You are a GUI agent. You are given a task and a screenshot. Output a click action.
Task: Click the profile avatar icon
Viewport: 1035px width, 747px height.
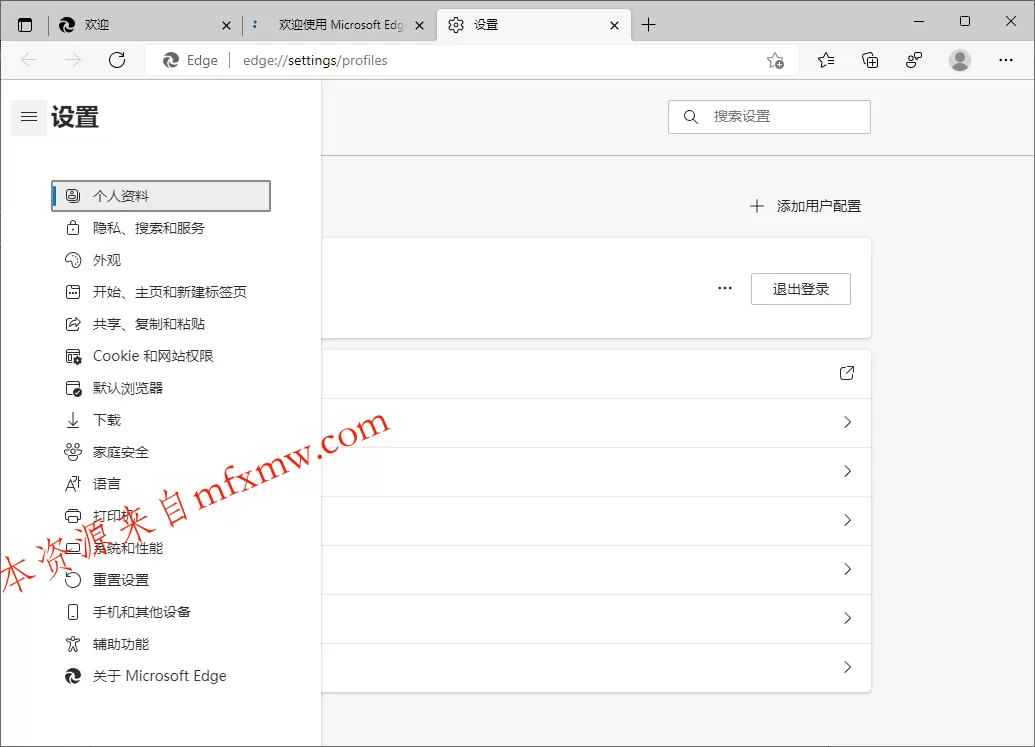tap(960, 60)
